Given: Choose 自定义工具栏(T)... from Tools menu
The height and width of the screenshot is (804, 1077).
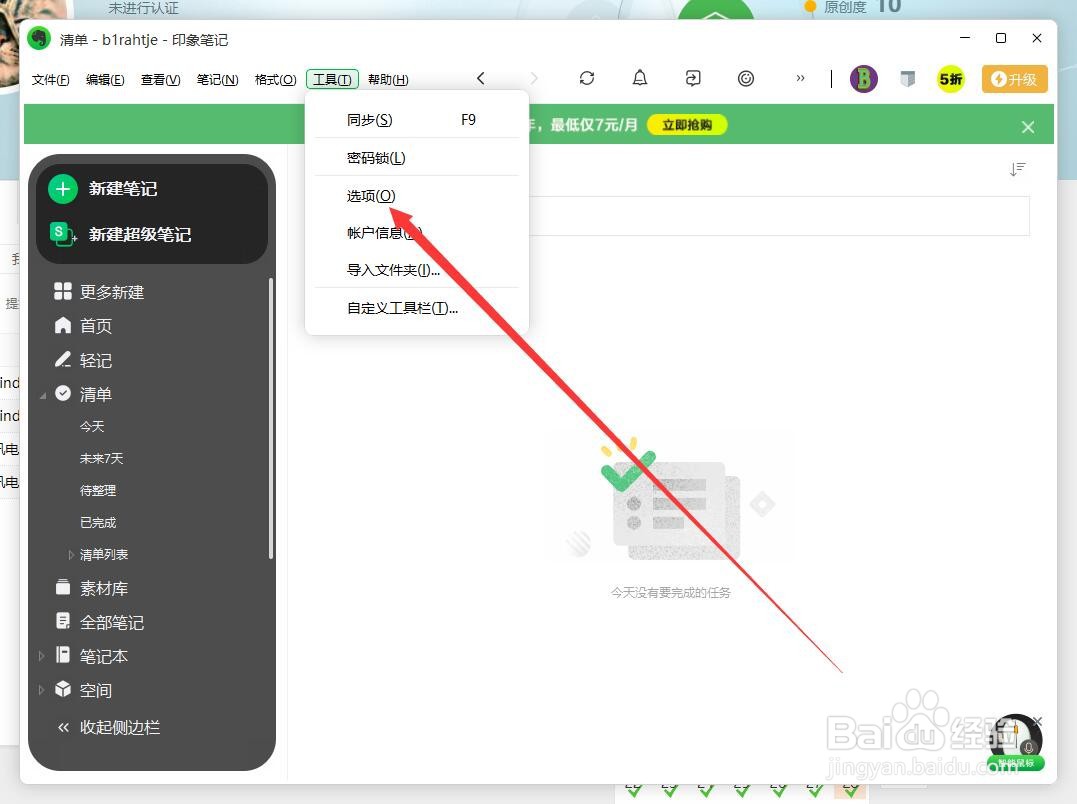Looking at the screenshot, I should coord(416,308).
